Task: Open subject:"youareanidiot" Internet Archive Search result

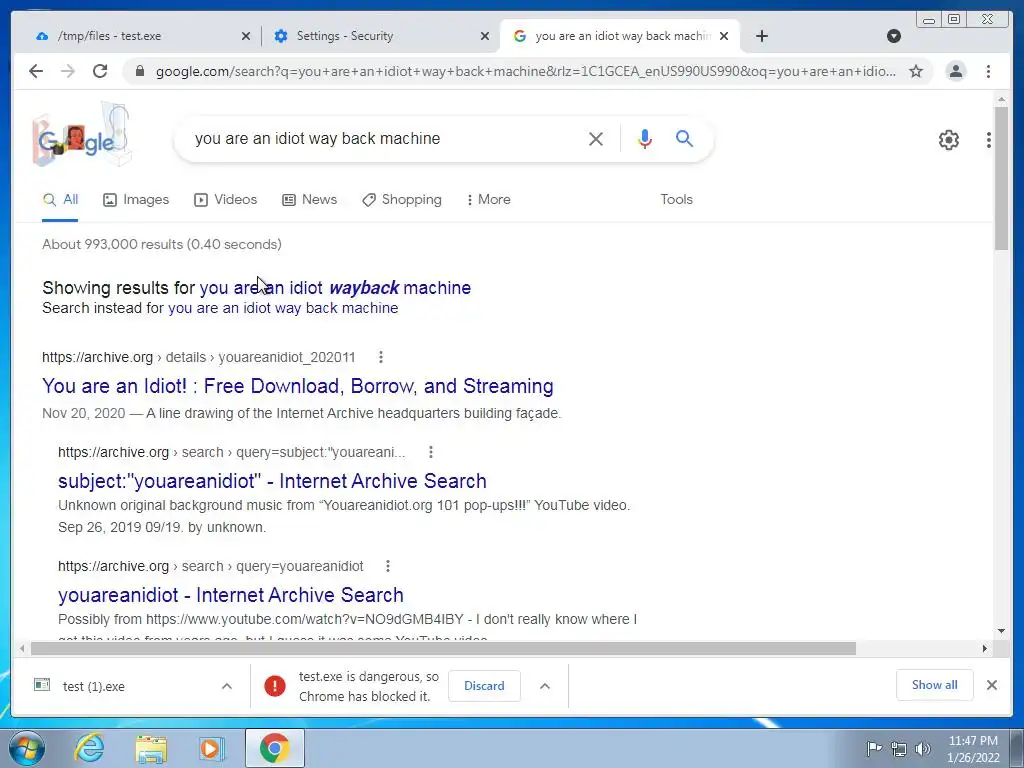Action: click(272, 481)
